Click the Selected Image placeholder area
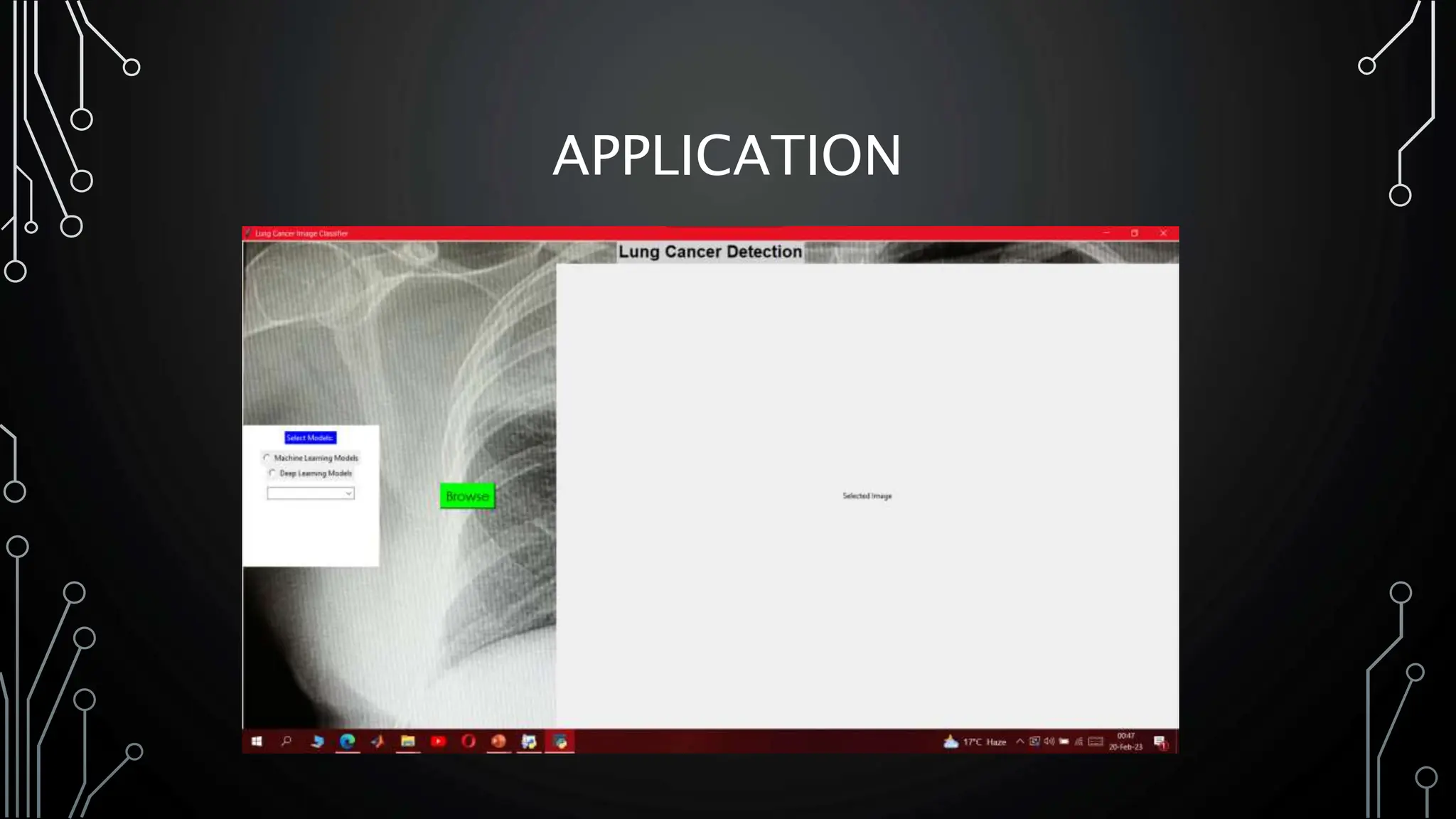 pyautogui.click(x=867, y=496)
